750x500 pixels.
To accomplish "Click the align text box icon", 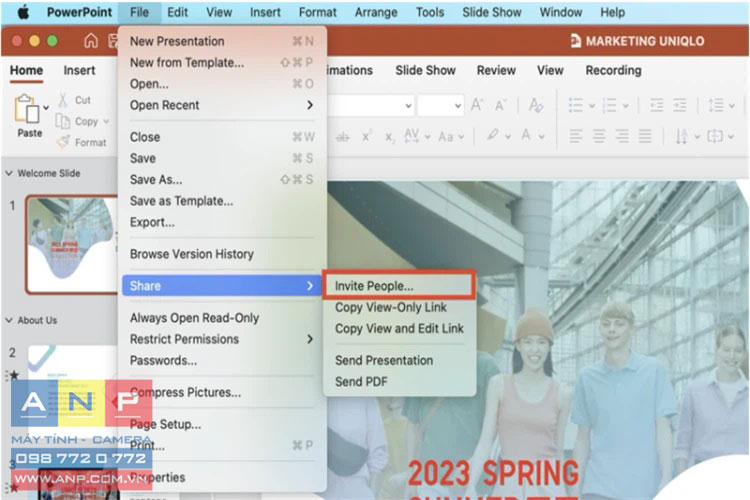I will tap(715, 136).
